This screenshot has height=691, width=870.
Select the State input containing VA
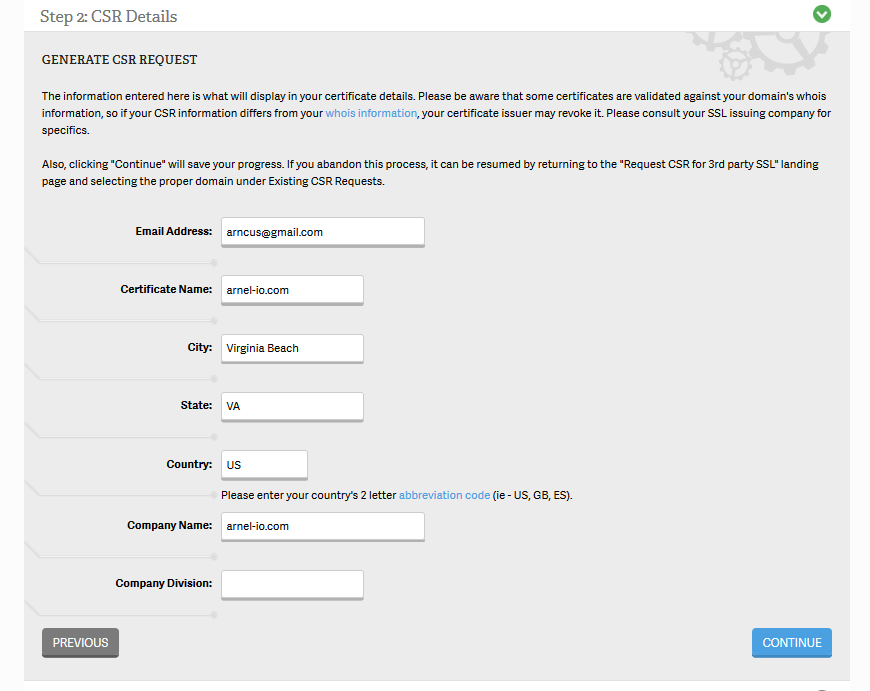291,406
